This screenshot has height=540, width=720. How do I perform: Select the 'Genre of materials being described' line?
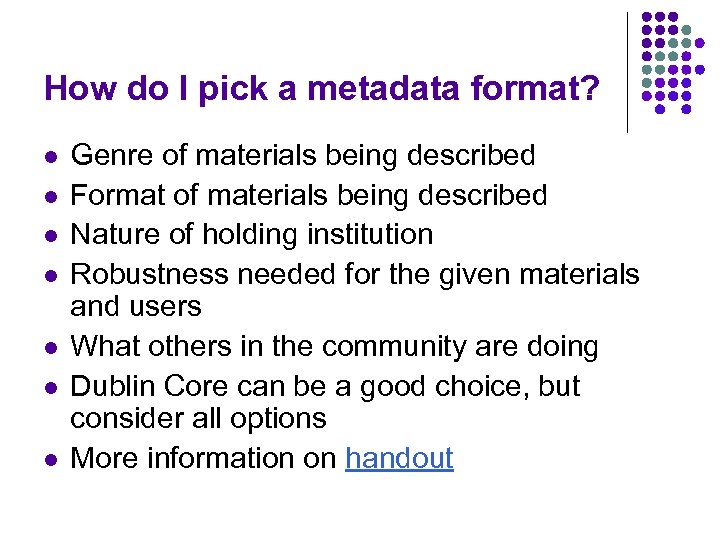pyautogui.click(x=304, y=156)
